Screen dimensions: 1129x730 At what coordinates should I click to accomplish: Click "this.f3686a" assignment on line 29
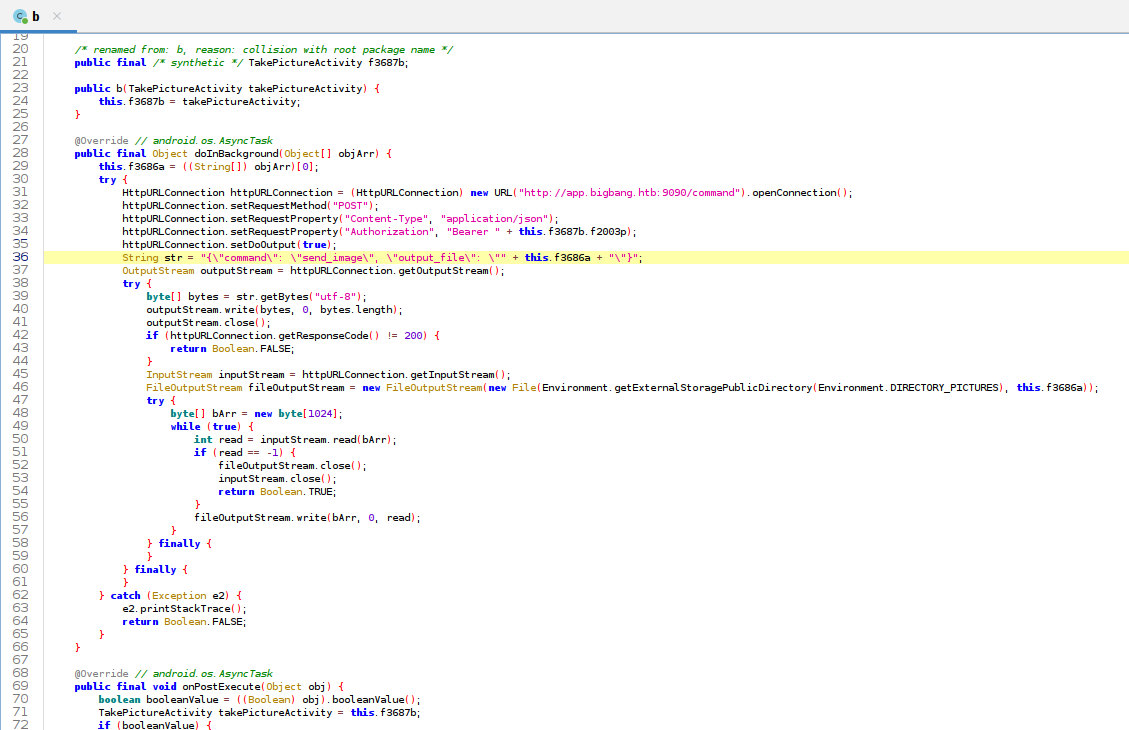click(x=131, y=167)
